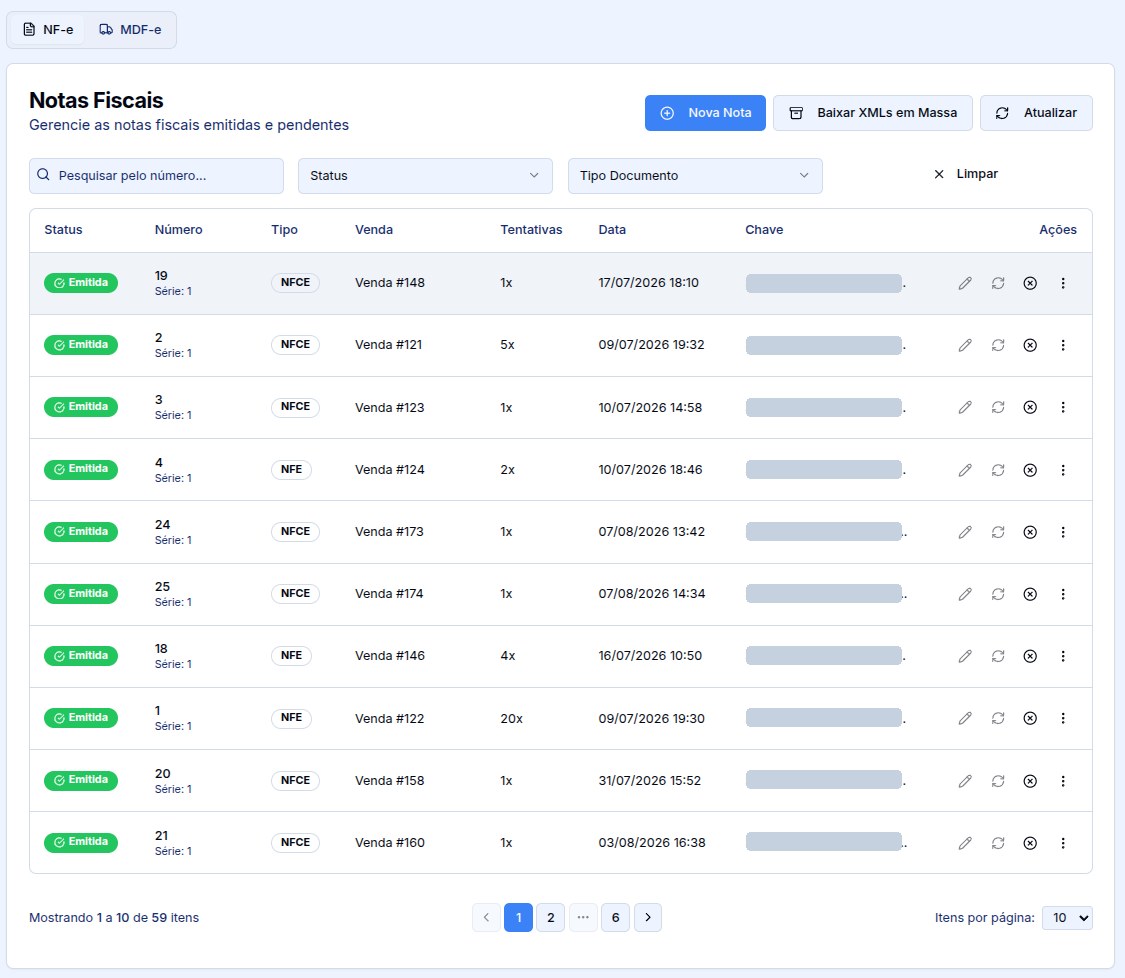Viewport: 1125px width, 978px height.
Task: Refresh icon in Venda #121 row
Action: 998,345
